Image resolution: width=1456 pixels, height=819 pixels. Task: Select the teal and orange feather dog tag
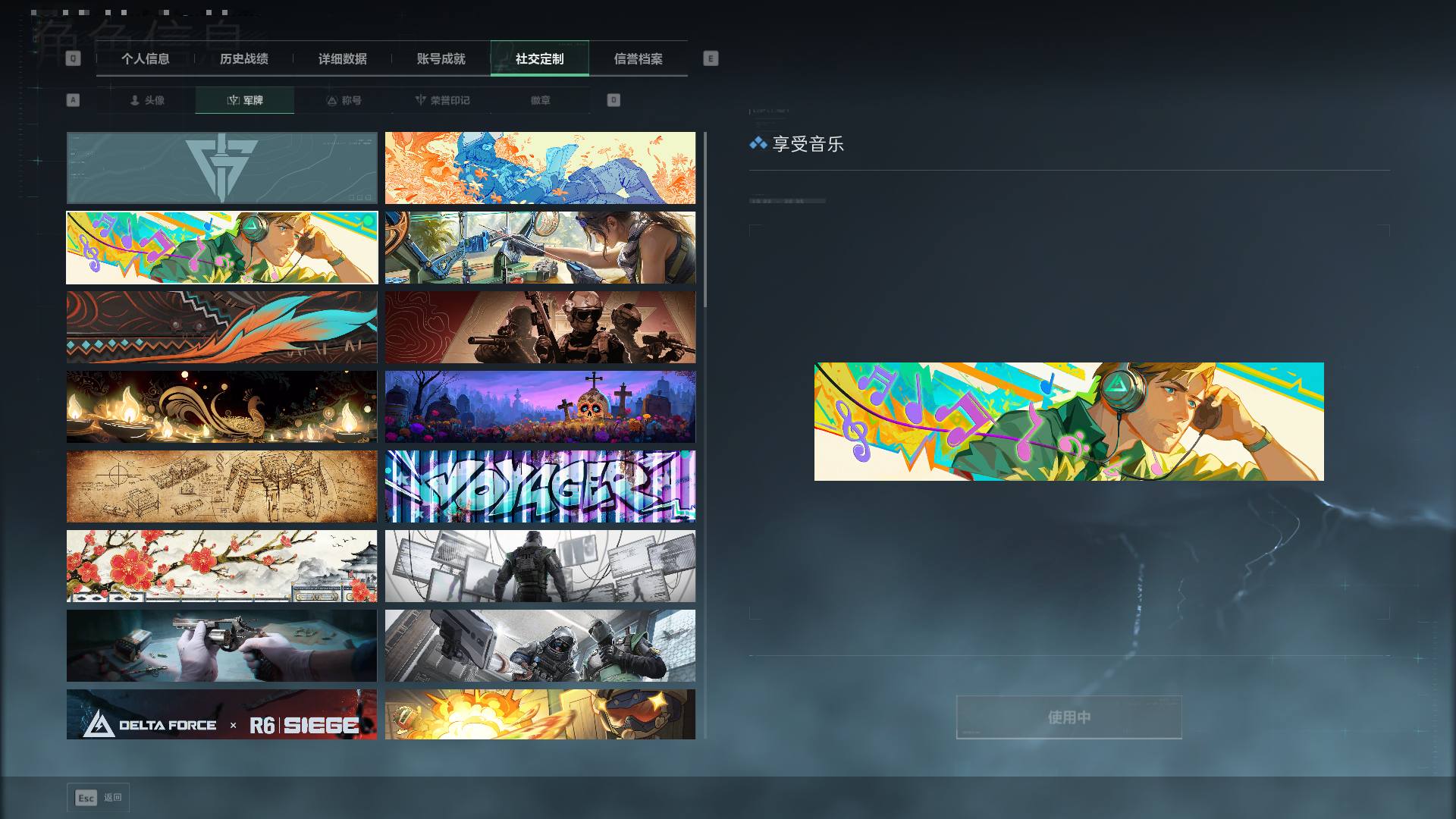(221, 328)
